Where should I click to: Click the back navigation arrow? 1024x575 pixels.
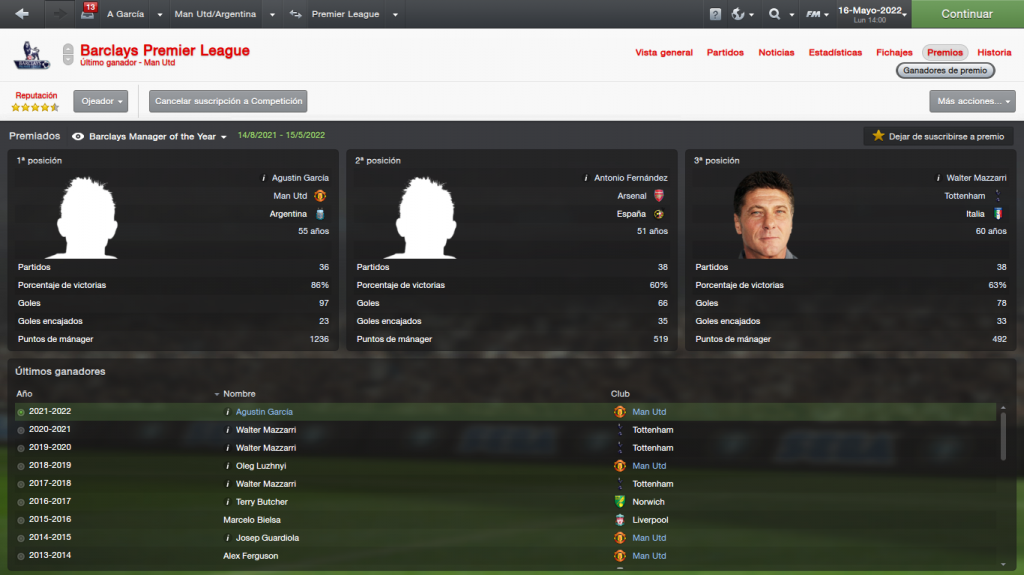22,14
